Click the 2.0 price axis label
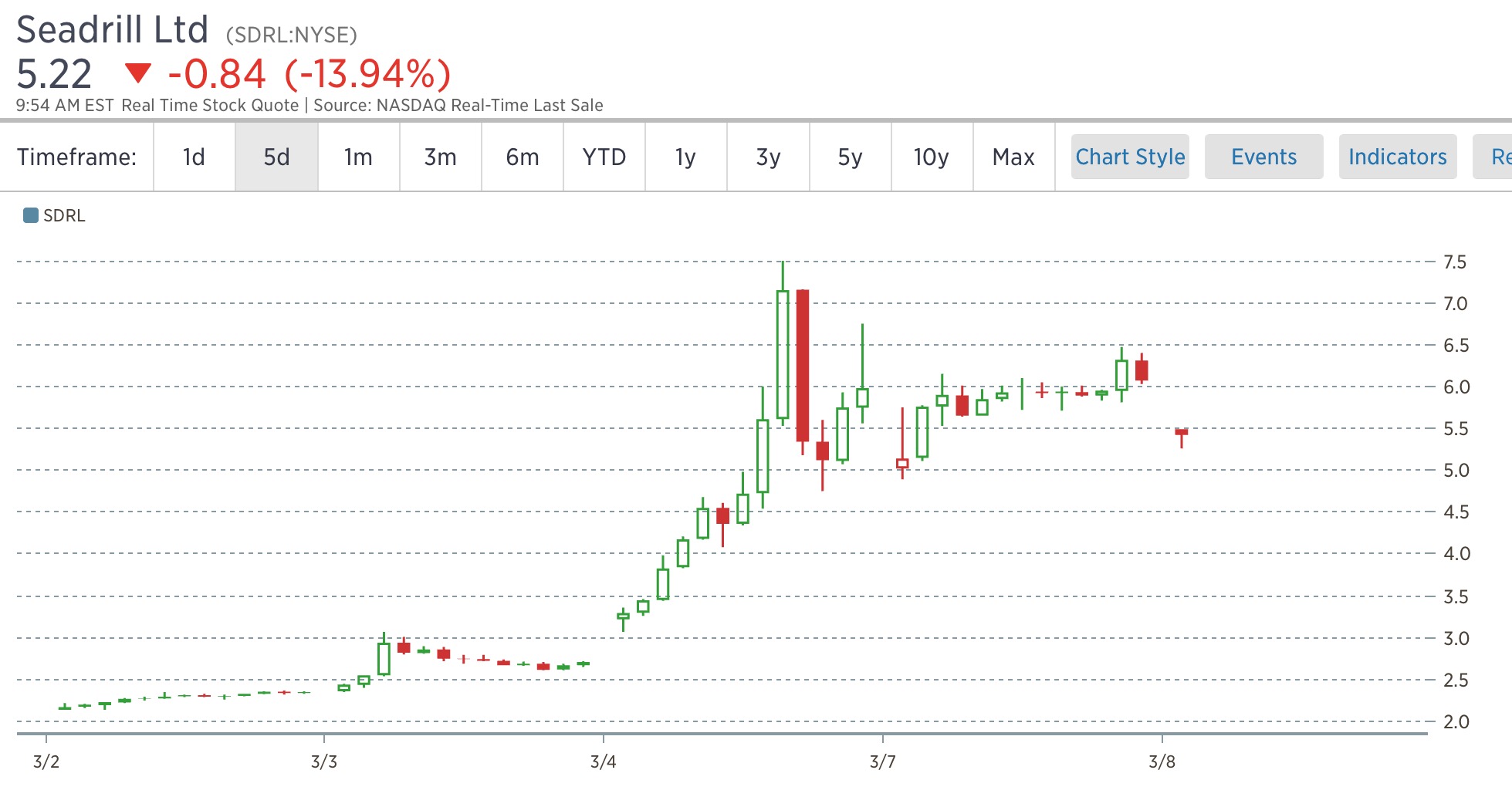 click(1456, 722)
